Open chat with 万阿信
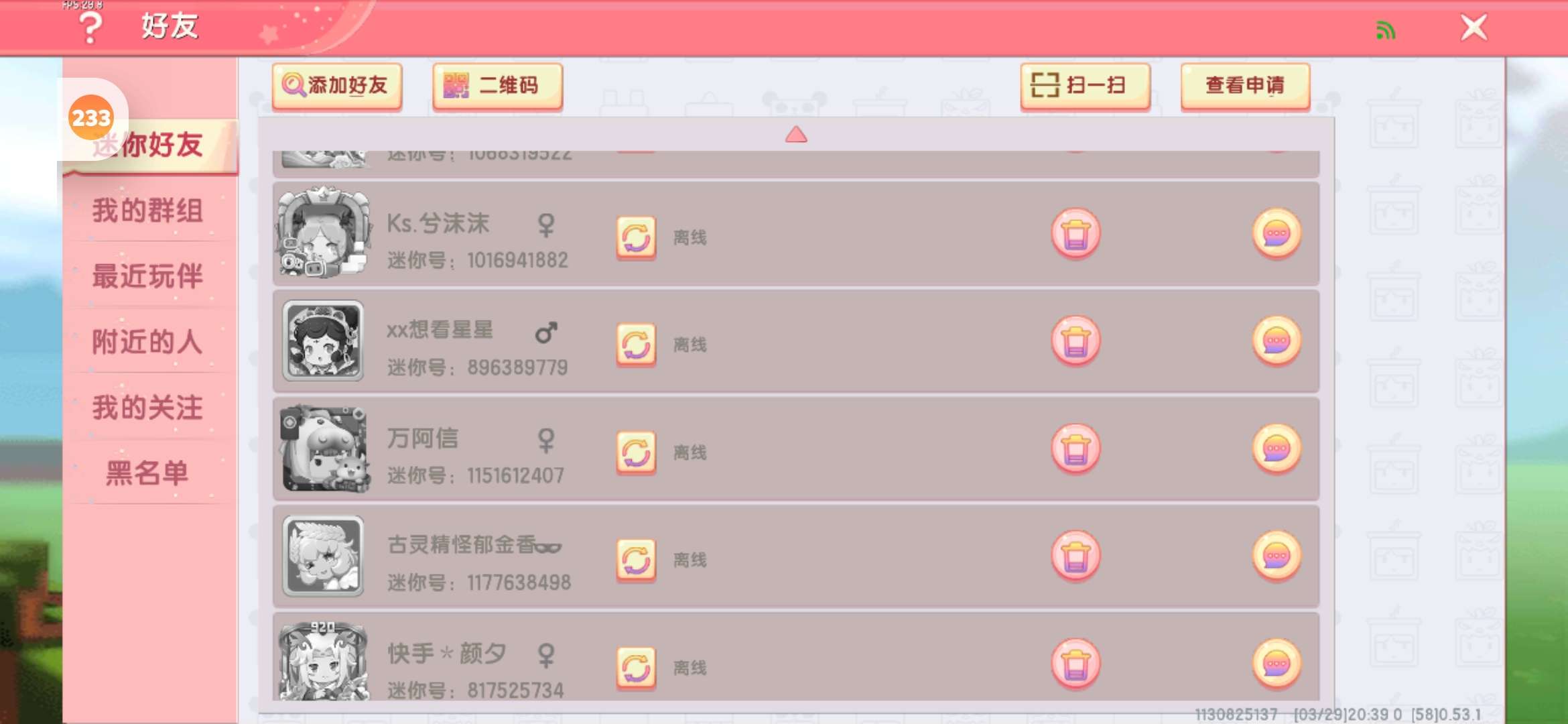Image resolution: width=1568 pixels, height=724 pixels. coord(1277,449)
